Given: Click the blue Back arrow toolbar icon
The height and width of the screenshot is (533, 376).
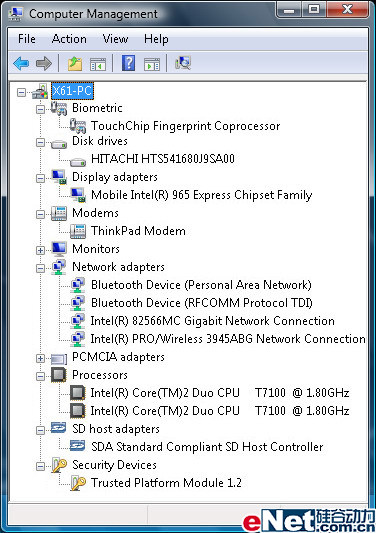Looking at the screenshot, I should pos(21,63).
